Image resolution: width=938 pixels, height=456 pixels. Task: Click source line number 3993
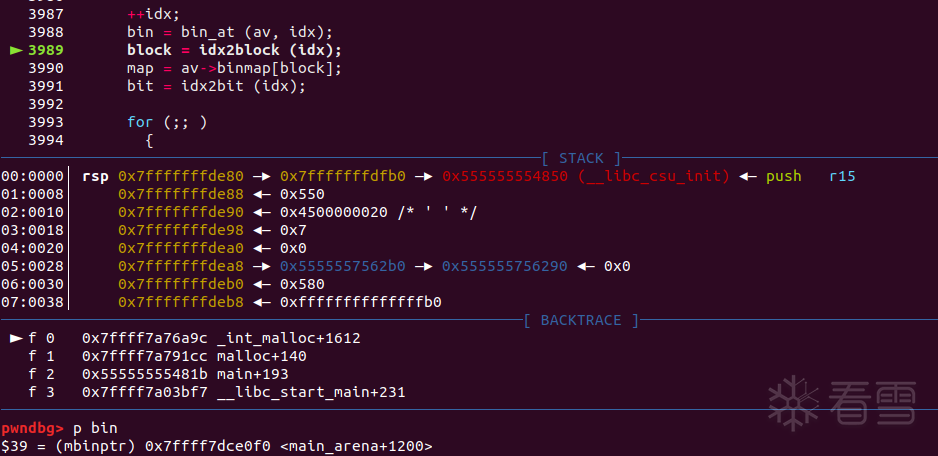point(46,122)
